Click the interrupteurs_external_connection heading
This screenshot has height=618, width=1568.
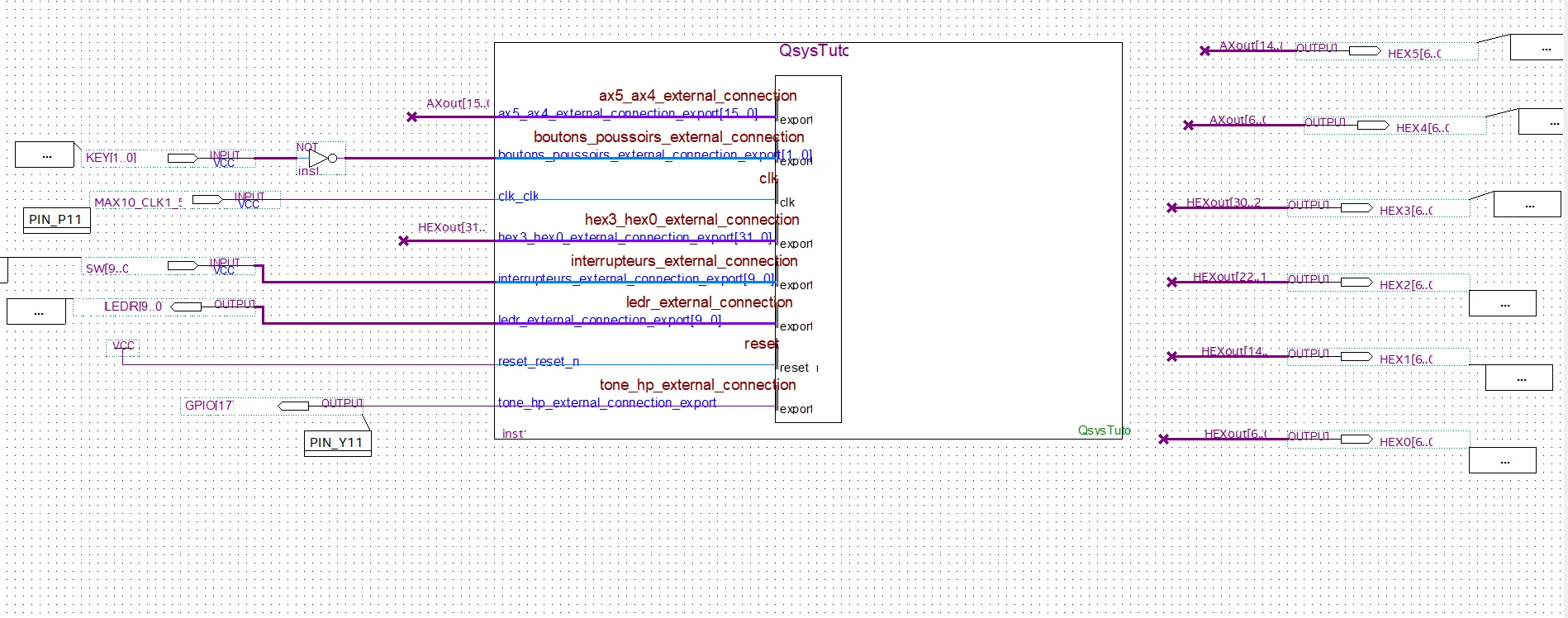point(684,261)
